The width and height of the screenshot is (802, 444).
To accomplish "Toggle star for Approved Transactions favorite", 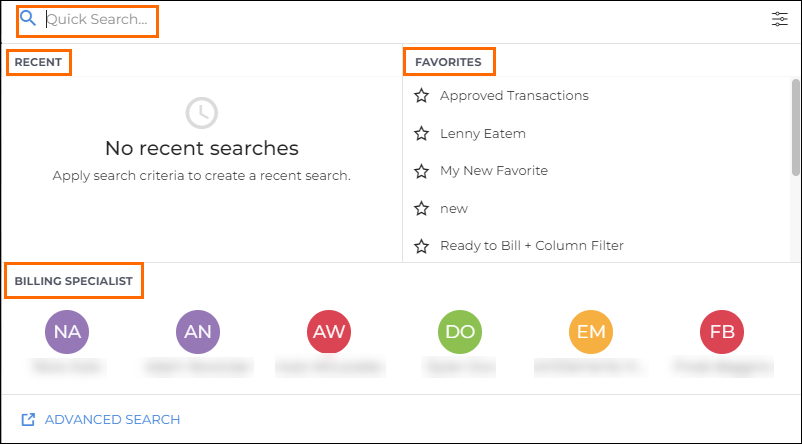I will click(x=421, y=96).
